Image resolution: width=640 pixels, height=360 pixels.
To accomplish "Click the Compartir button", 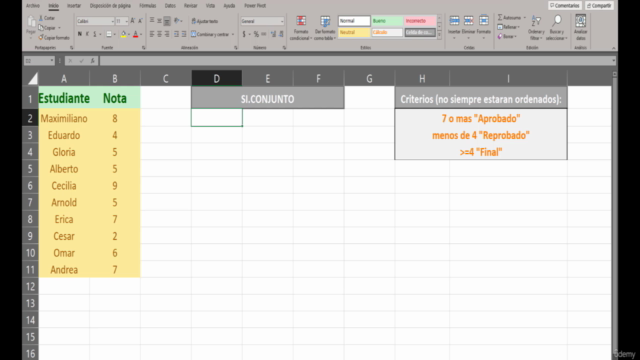I will [x=599, y=5].
